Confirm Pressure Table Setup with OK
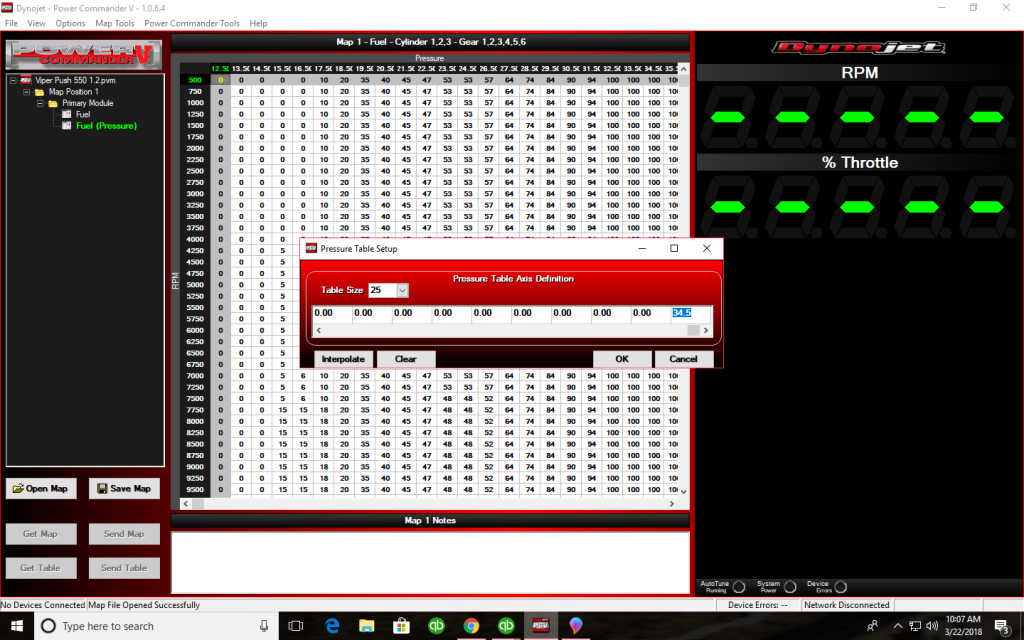Screen dimensions: 1024x640 click(622, 359)
